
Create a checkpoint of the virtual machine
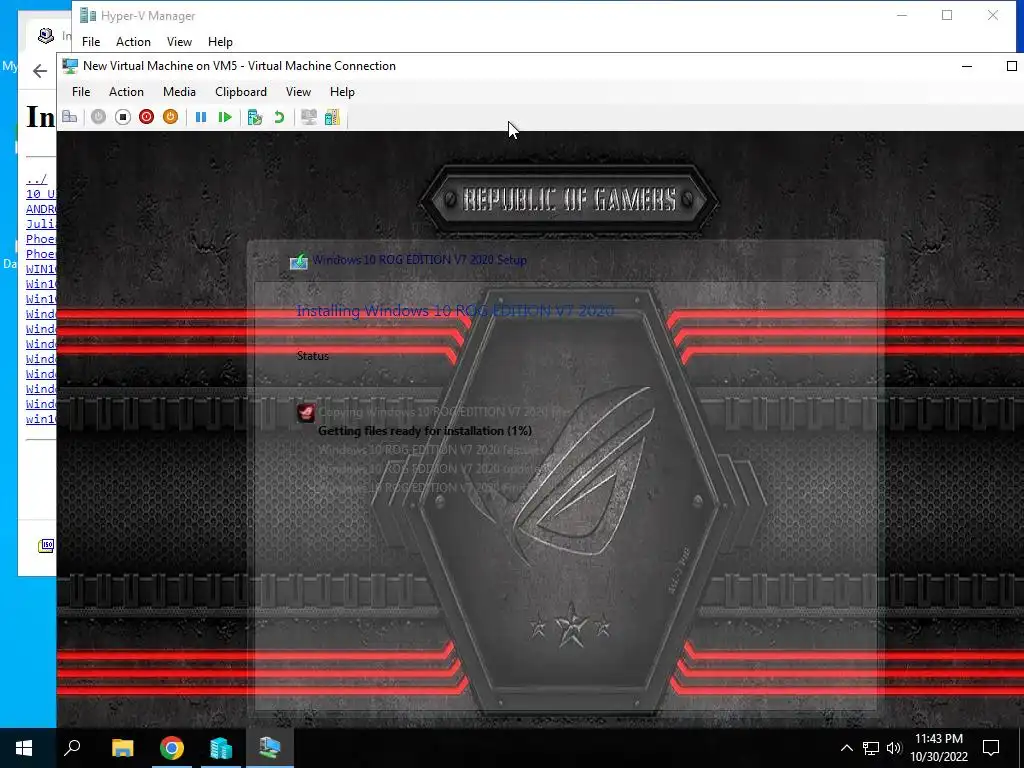(255, 117)
